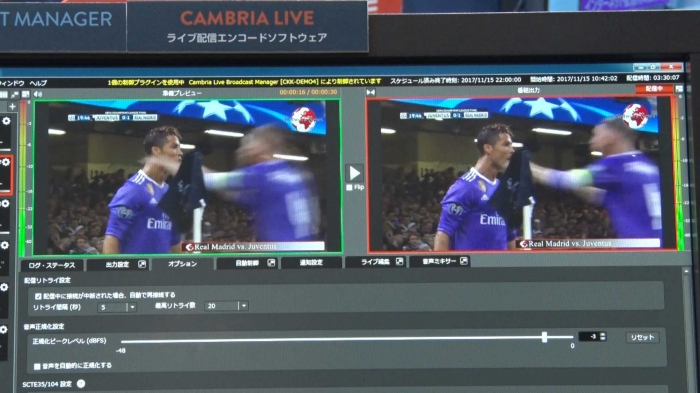This screenshot has height=393, width=700.
Task: Pop out the ライブ編集 tab window
Action: [400, 261]
